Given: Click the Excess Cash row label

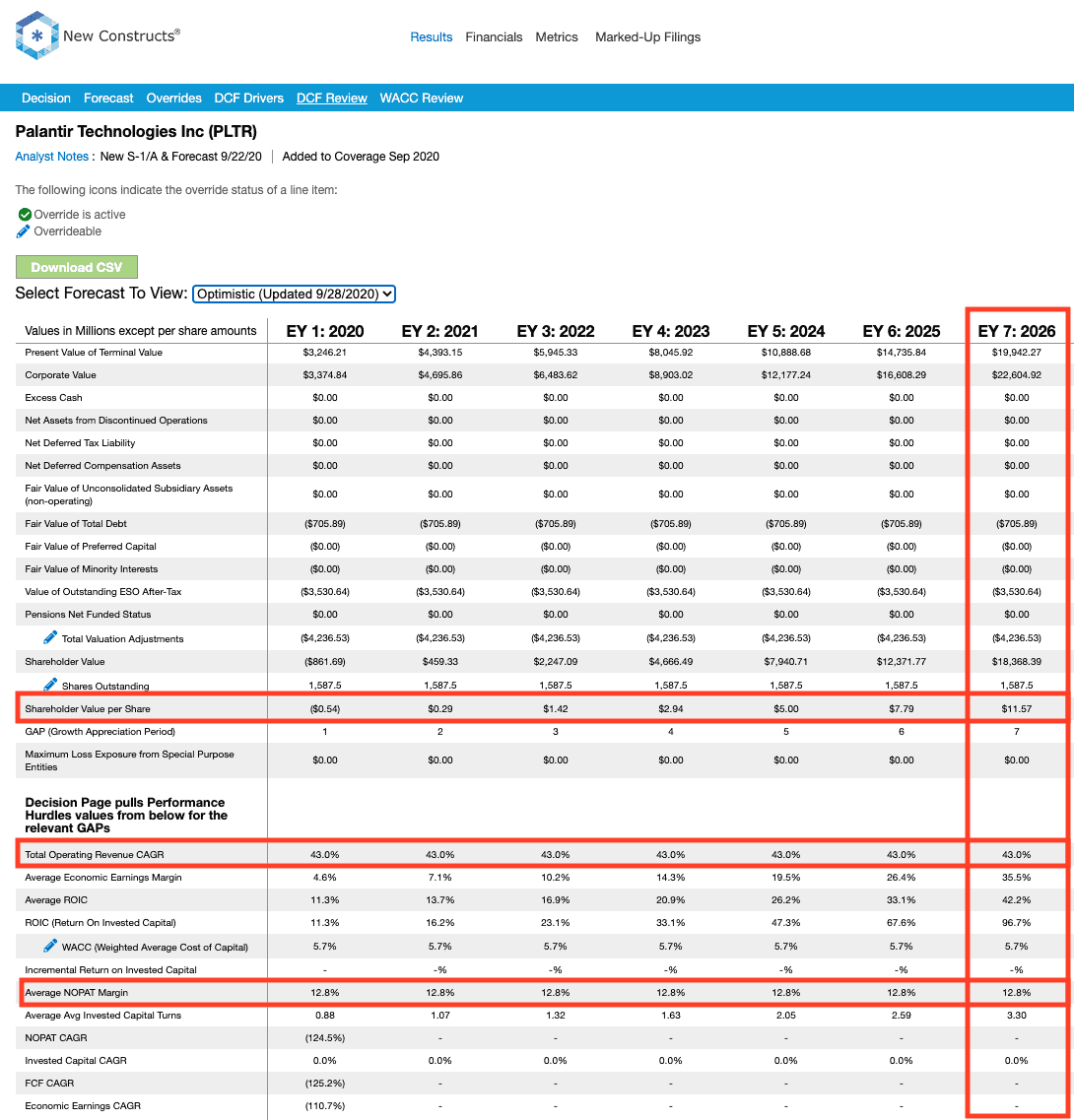Looking at the screenshot, I should click(x=53, y=398).
